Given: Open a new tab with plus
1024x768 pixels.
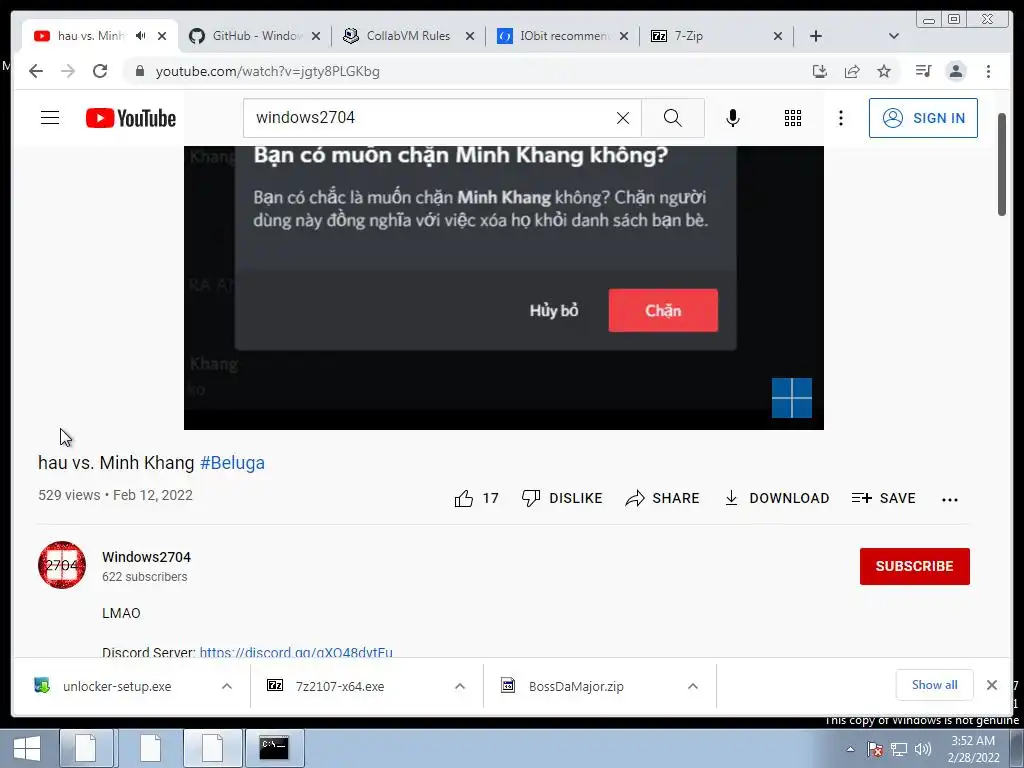Looking at the screenshot, I should pos(816,36).
